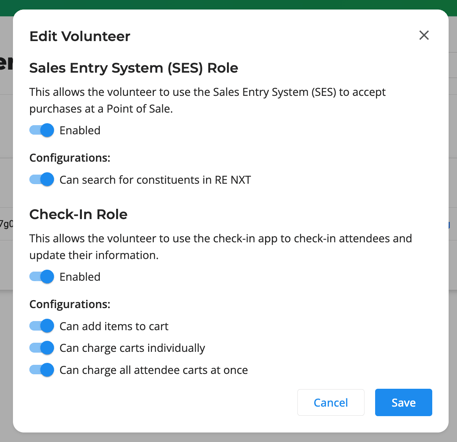Click the "Can search for constituents in RE NXT" label
This screenshot has width=457, height=442.
click(x=155, y=180)
